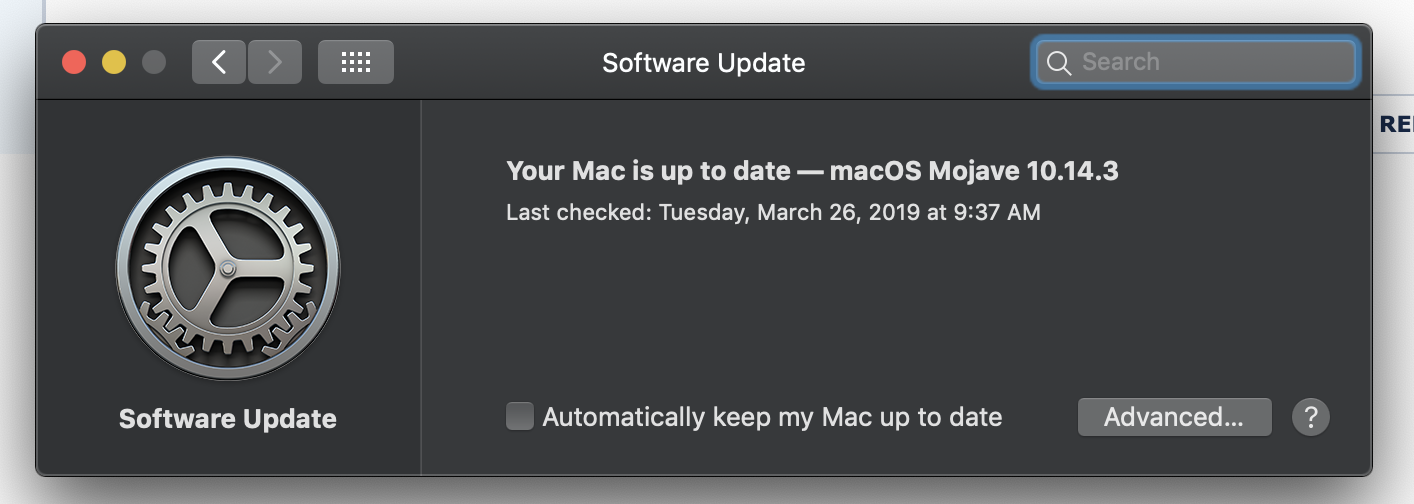
Task: Click the magnifying glass search icon
Action: pos(1059,63)
